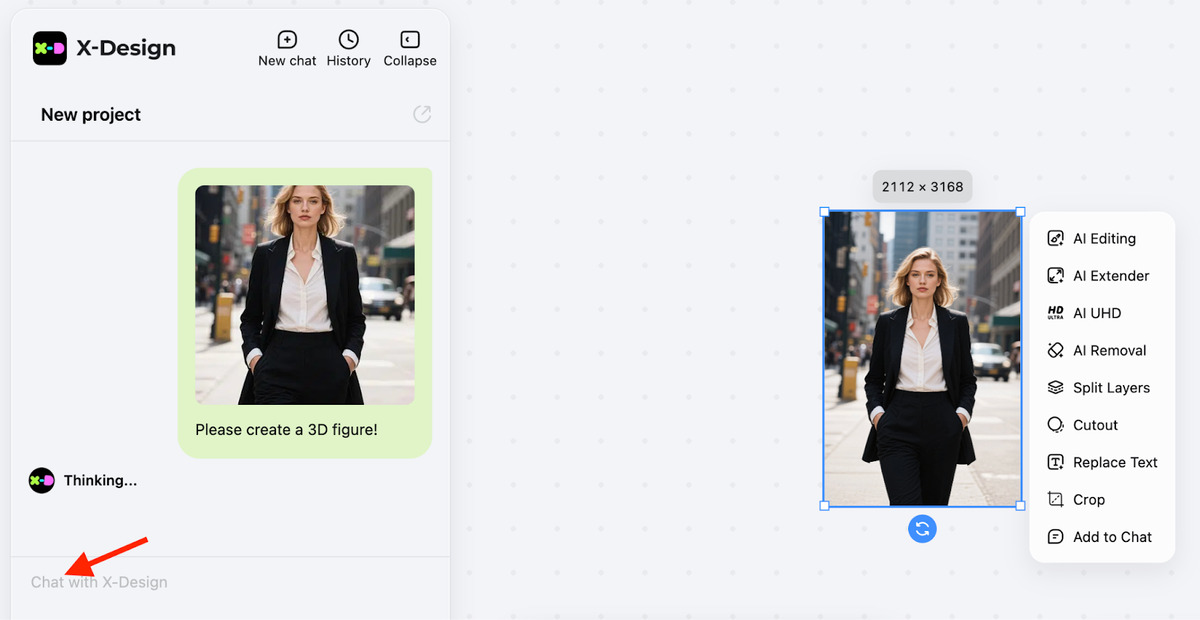Screen dimensions: 1200x620
Task: Click the share icon beside New project
Action: pyautogui.click(x=422, y=114)
